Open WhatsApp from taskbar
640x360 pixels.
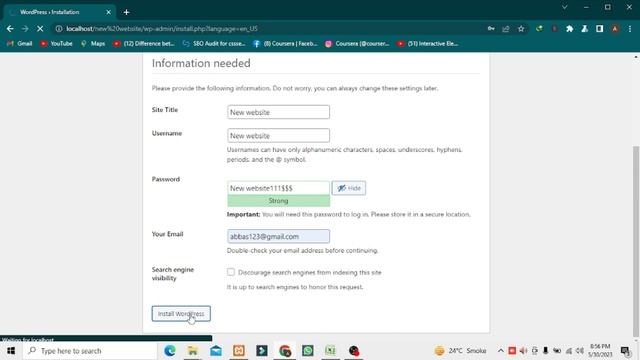point(308,351)
